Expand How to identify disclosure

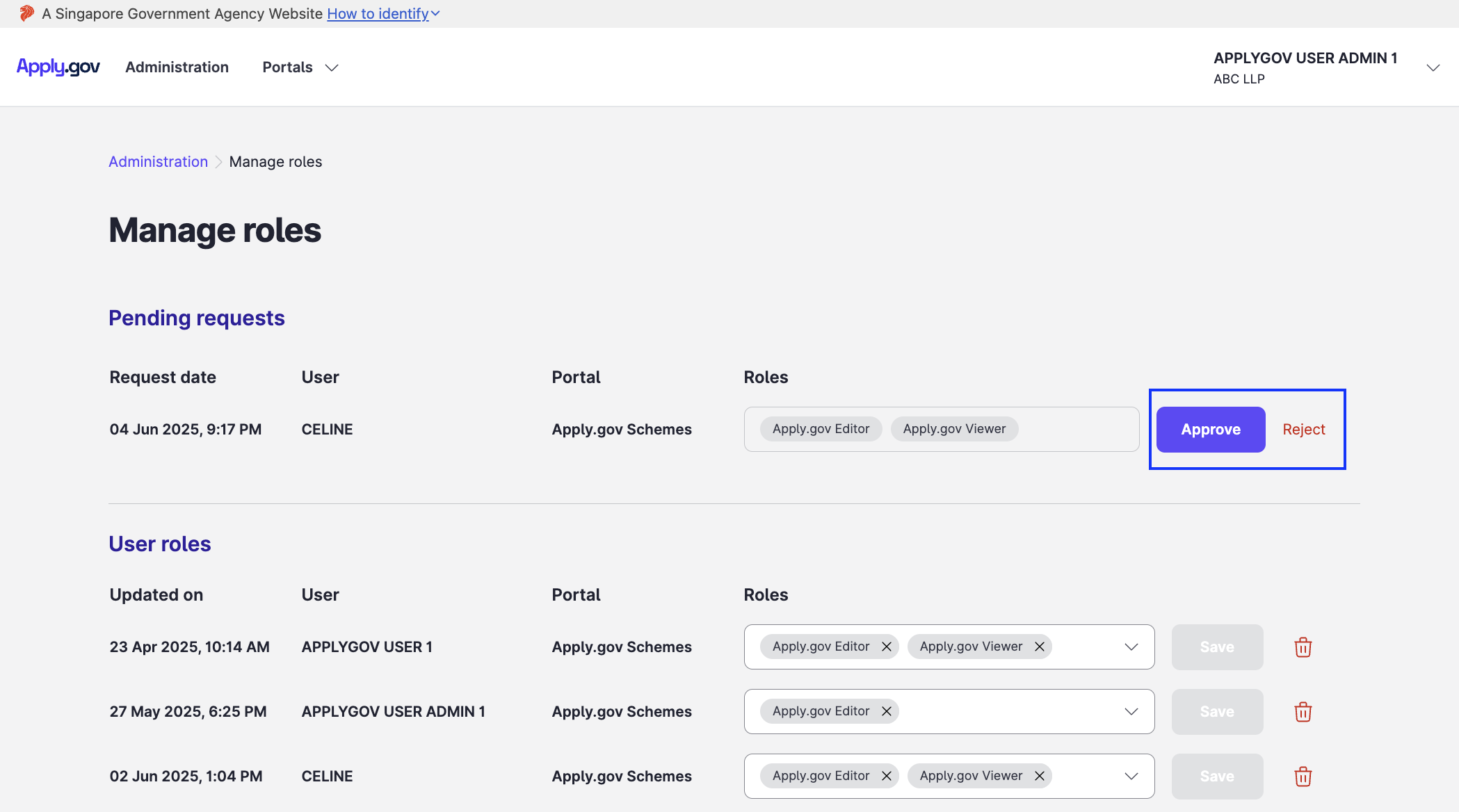(x=383, y=13)
